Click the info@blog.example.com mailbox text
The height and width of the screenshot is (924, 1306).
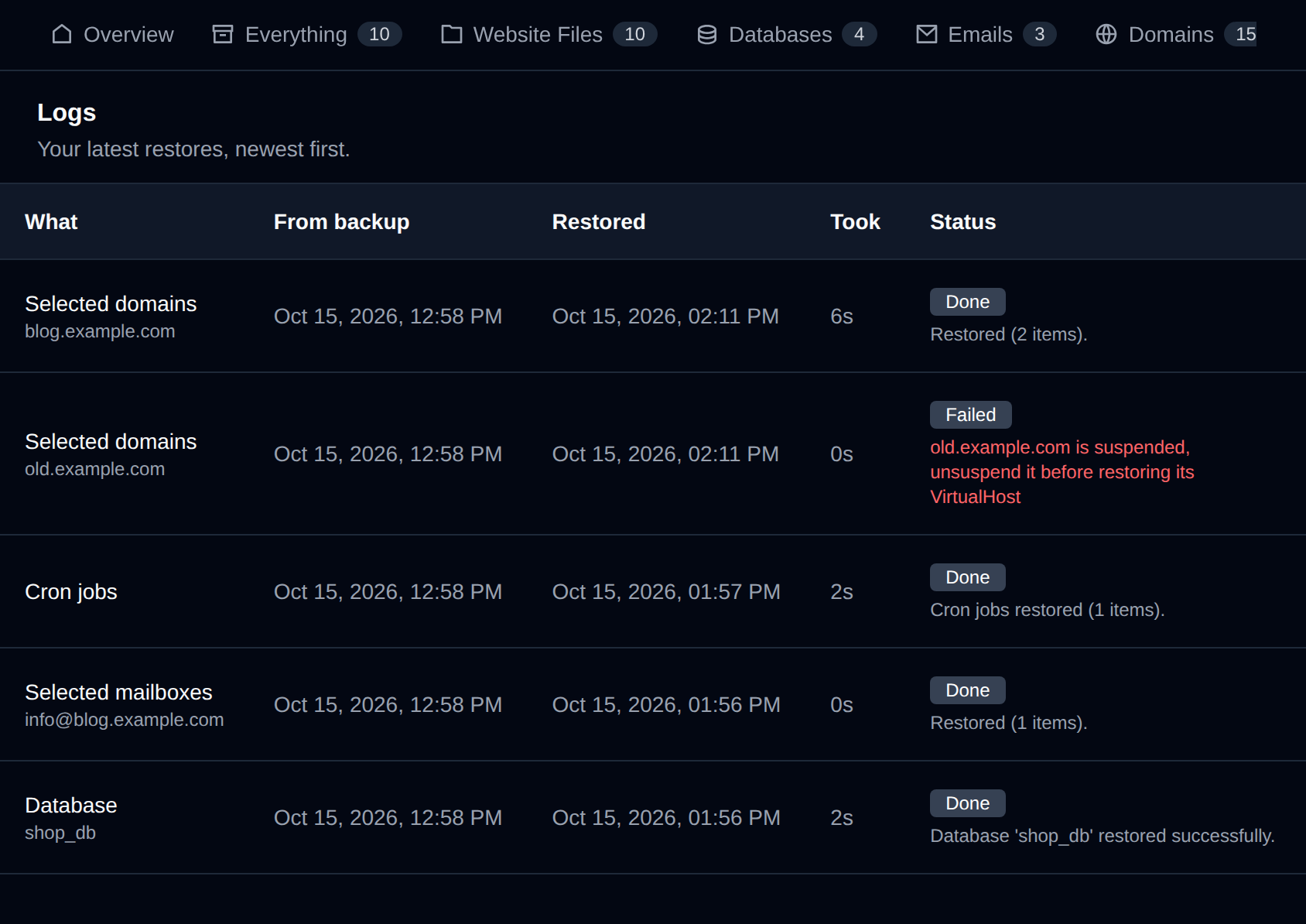tap(124, 720)
